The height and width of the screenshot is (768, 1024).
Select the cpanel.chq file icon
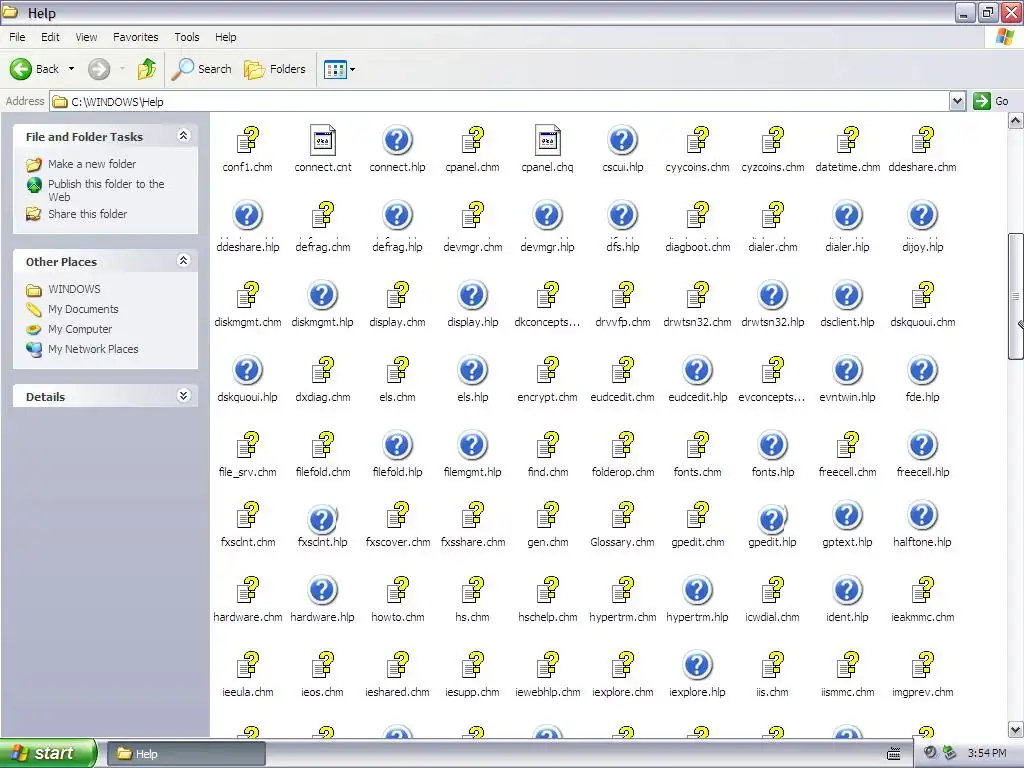[547, 140]
